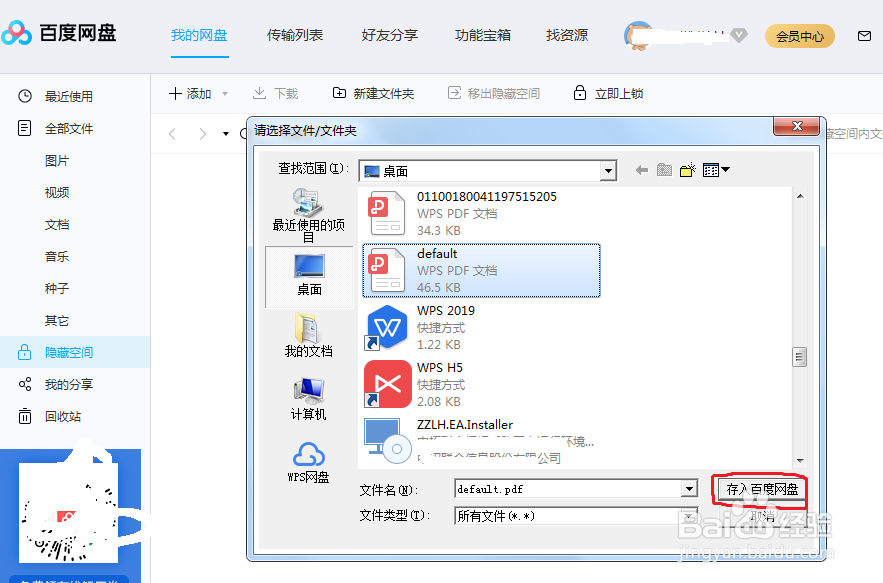Viewport: 883px width, 583px height.
Task: Click the 添加 button
Action: click(190, 94)
